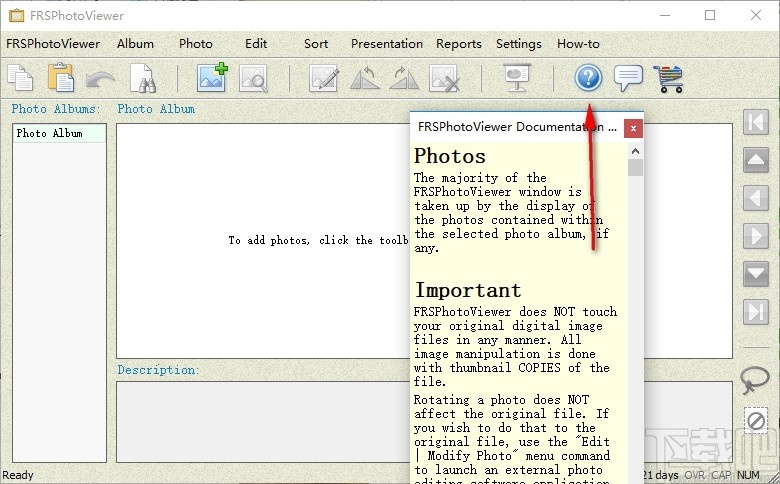Screen dimensions: 780x484
Task: Open the Edit menu
Action: (256, 44)
